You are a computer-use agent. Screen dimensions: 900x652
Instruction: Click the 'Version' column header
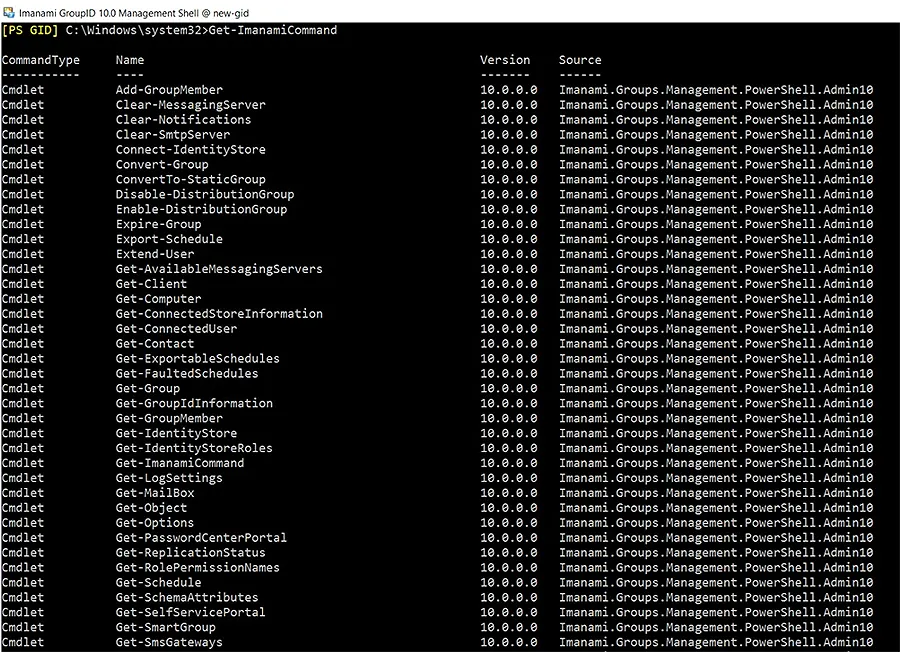505,60
